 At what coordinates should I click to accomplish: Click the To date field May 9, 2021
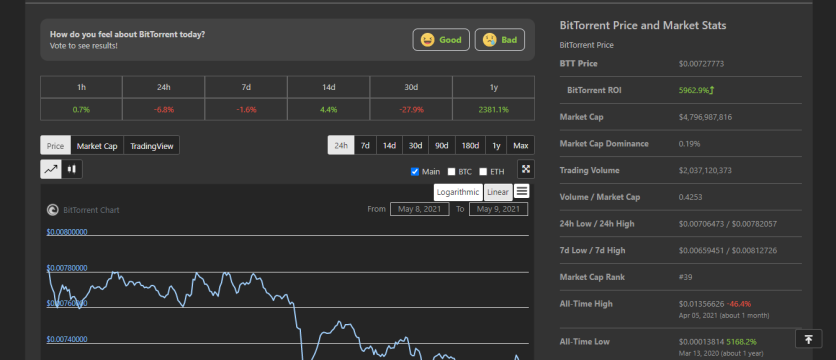tap(499, 209)
